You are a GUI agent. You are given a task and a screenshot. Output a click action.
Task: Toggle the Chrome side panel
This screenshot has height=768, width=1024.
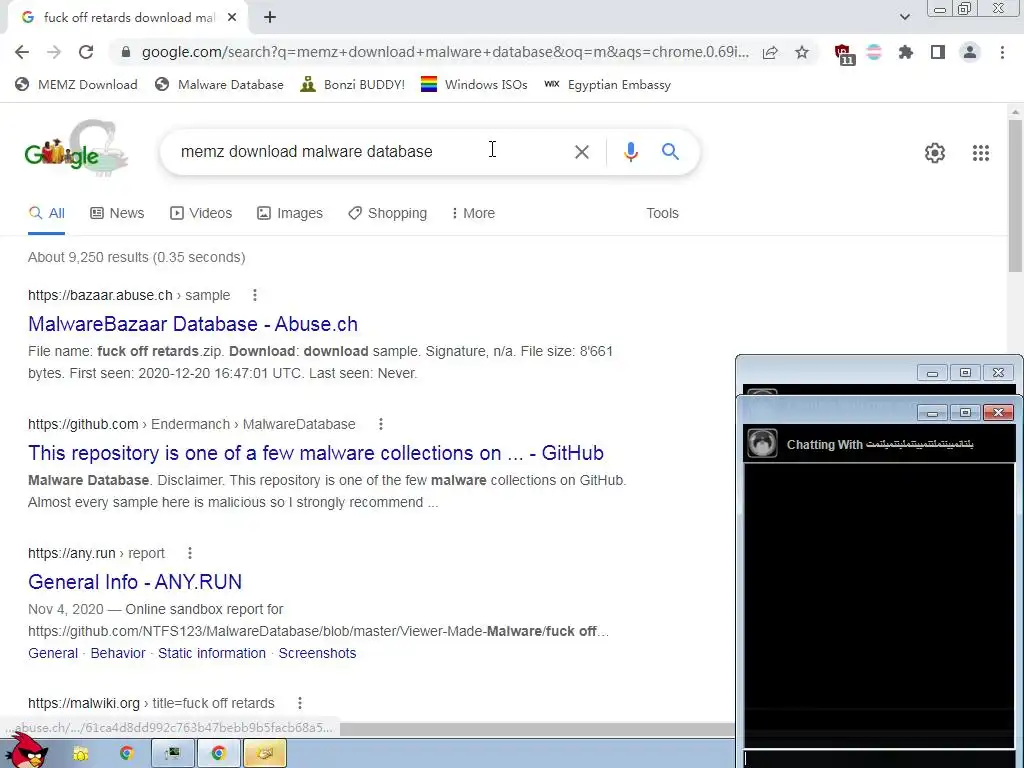pyautogui.click(x=938, y=52)
